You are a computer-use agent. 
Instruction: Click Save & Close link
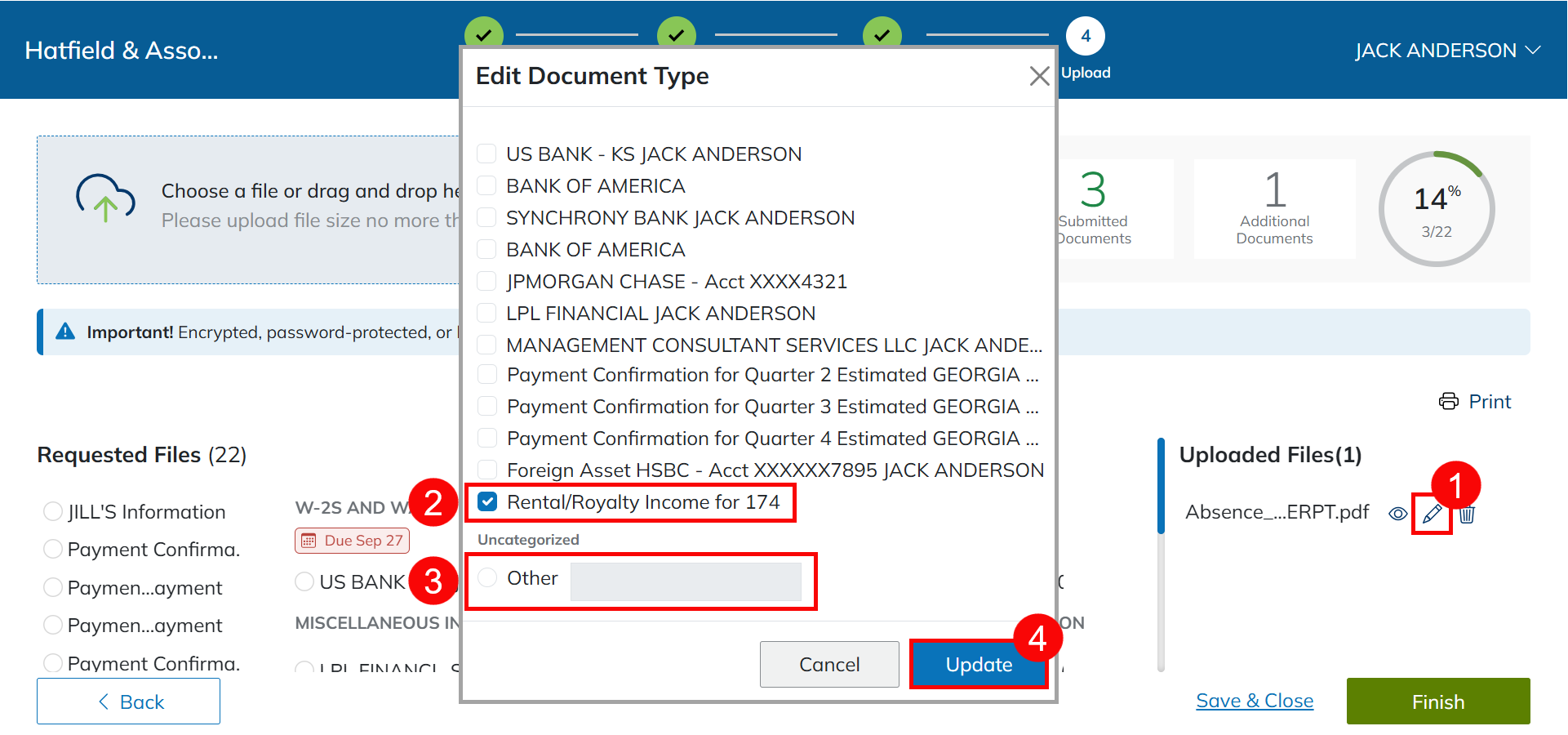point(1255,701)
